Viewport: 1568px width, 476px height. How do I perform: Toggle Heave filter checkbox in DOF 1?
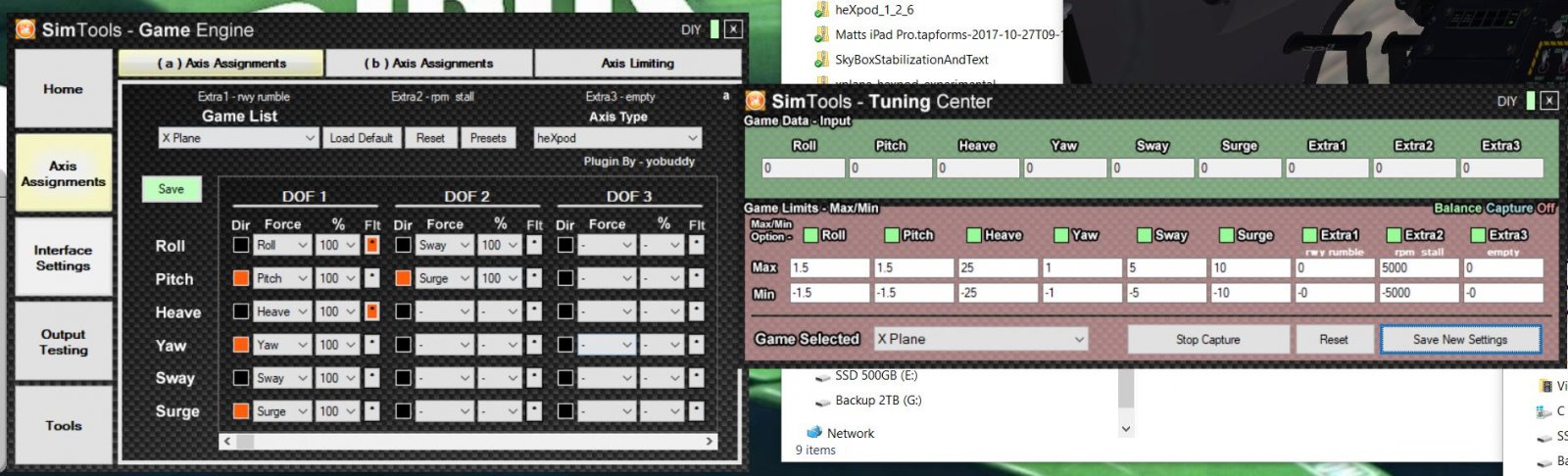point(372,311)
